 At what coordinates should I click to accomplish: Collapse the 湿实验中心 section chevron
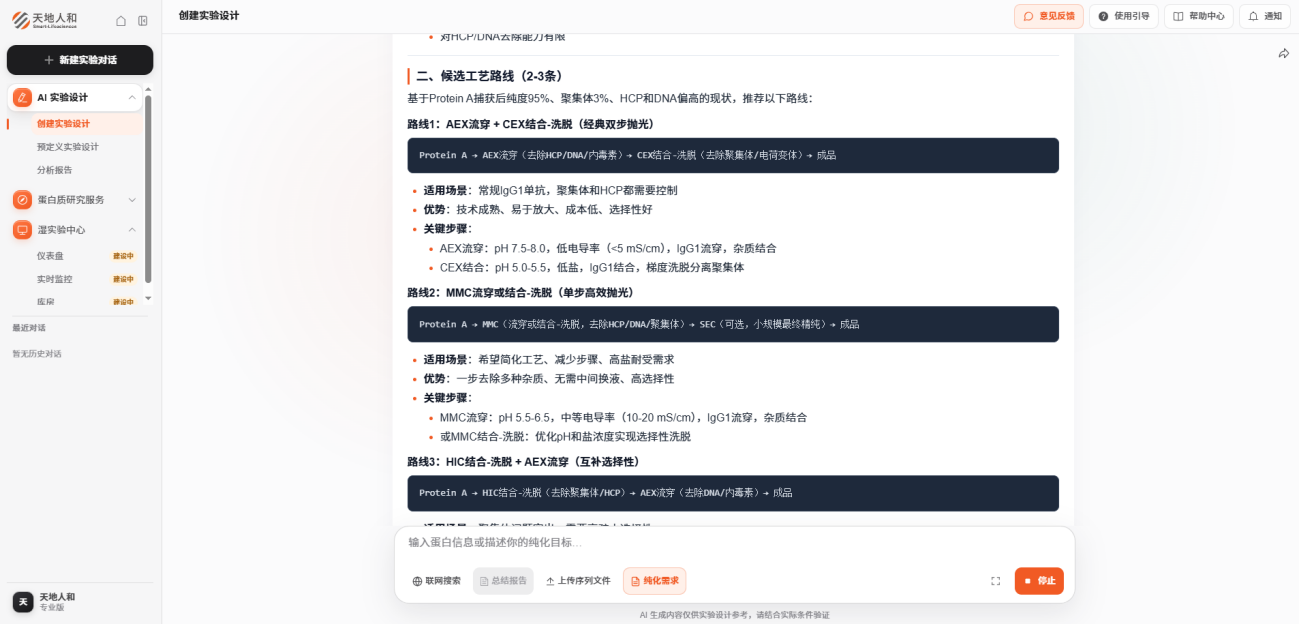132,230
